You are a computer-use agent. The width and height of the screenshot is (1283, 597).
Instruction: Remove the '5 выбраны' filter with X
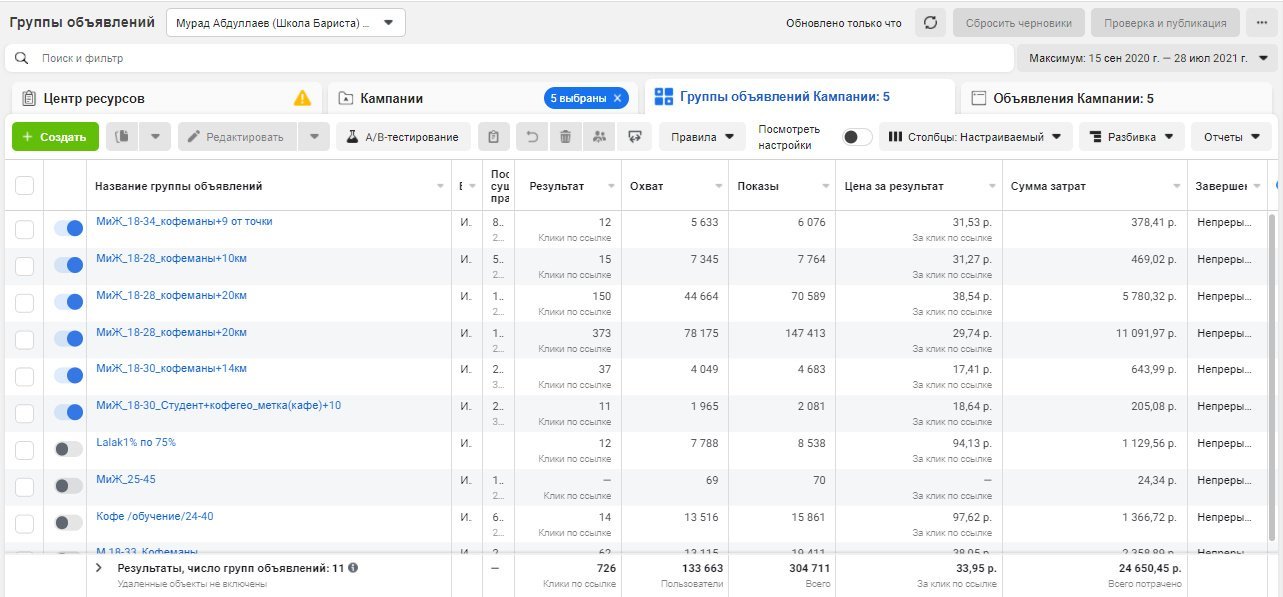pos(618,98)
